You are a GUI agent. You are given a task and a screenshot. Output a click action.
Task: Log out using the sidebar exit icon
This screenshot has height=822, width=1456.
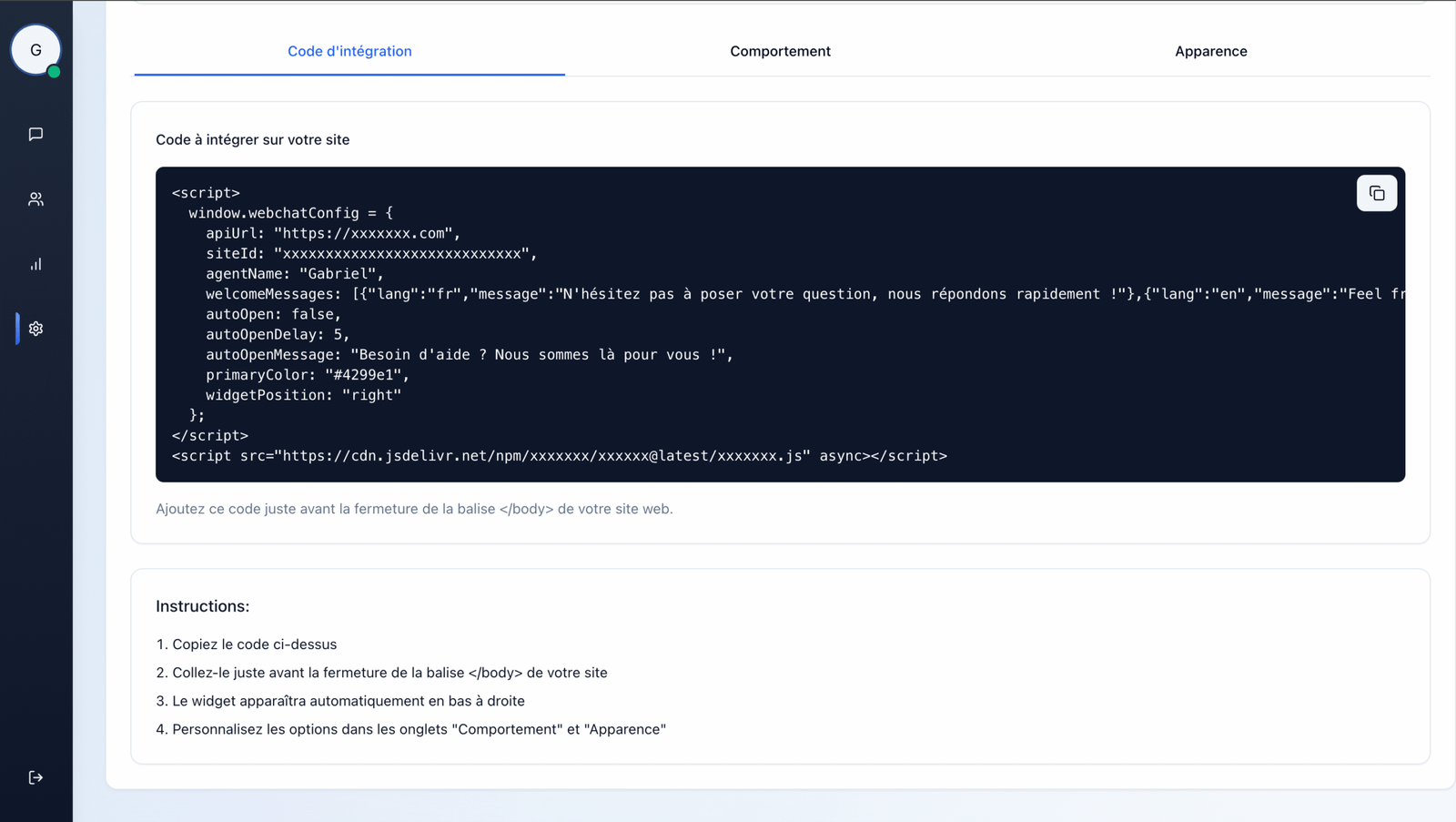tap(35, 776)
